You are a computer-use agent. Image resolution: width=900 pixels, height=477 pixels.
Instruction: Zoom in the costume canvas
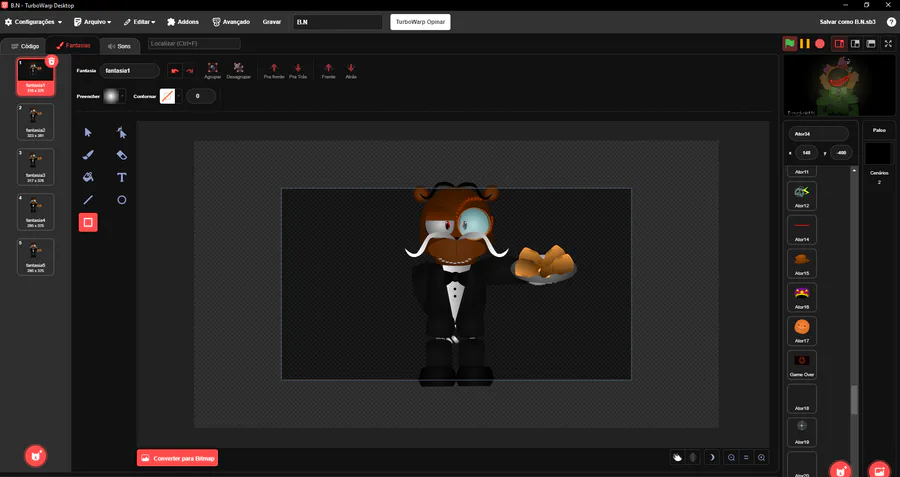tap(761, 457)
